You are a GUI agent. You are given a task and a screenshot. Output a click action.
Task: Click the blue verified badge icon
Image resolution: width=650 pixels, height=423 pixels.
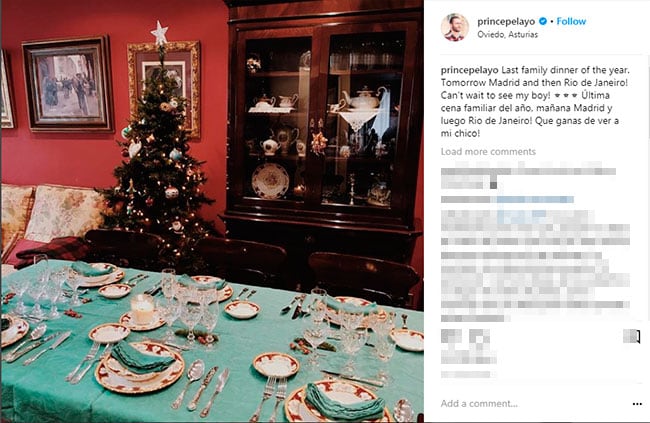click(x=542, y=21)
